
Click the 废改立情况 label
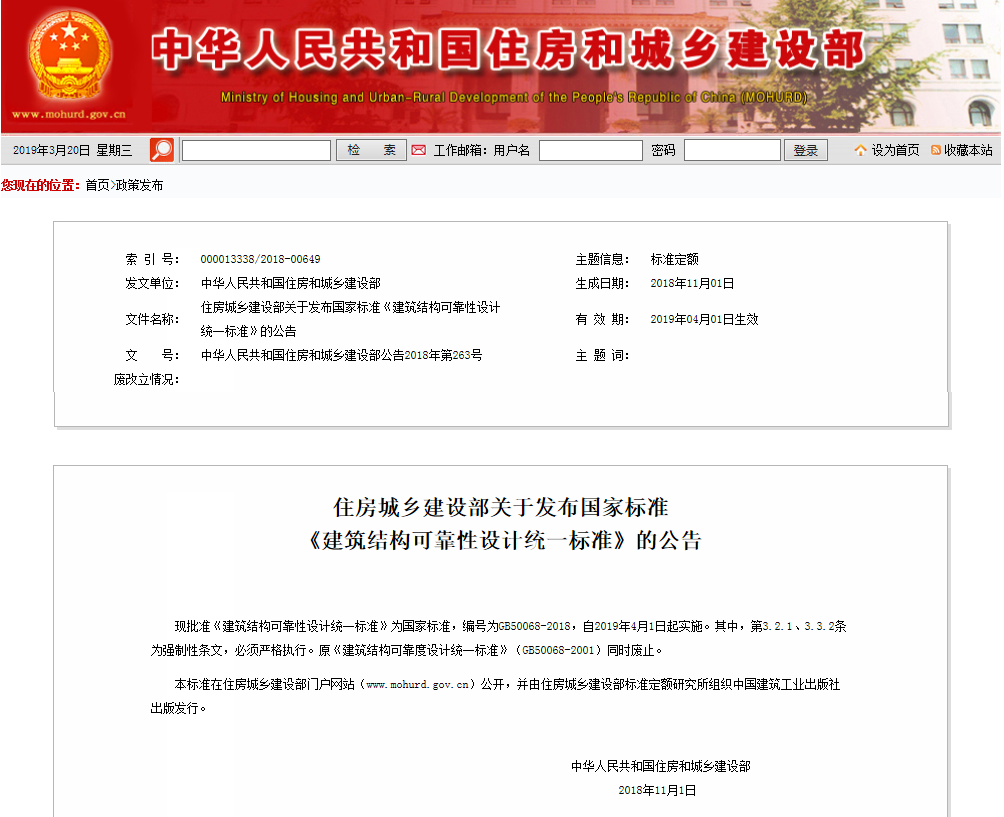[146, 379]
